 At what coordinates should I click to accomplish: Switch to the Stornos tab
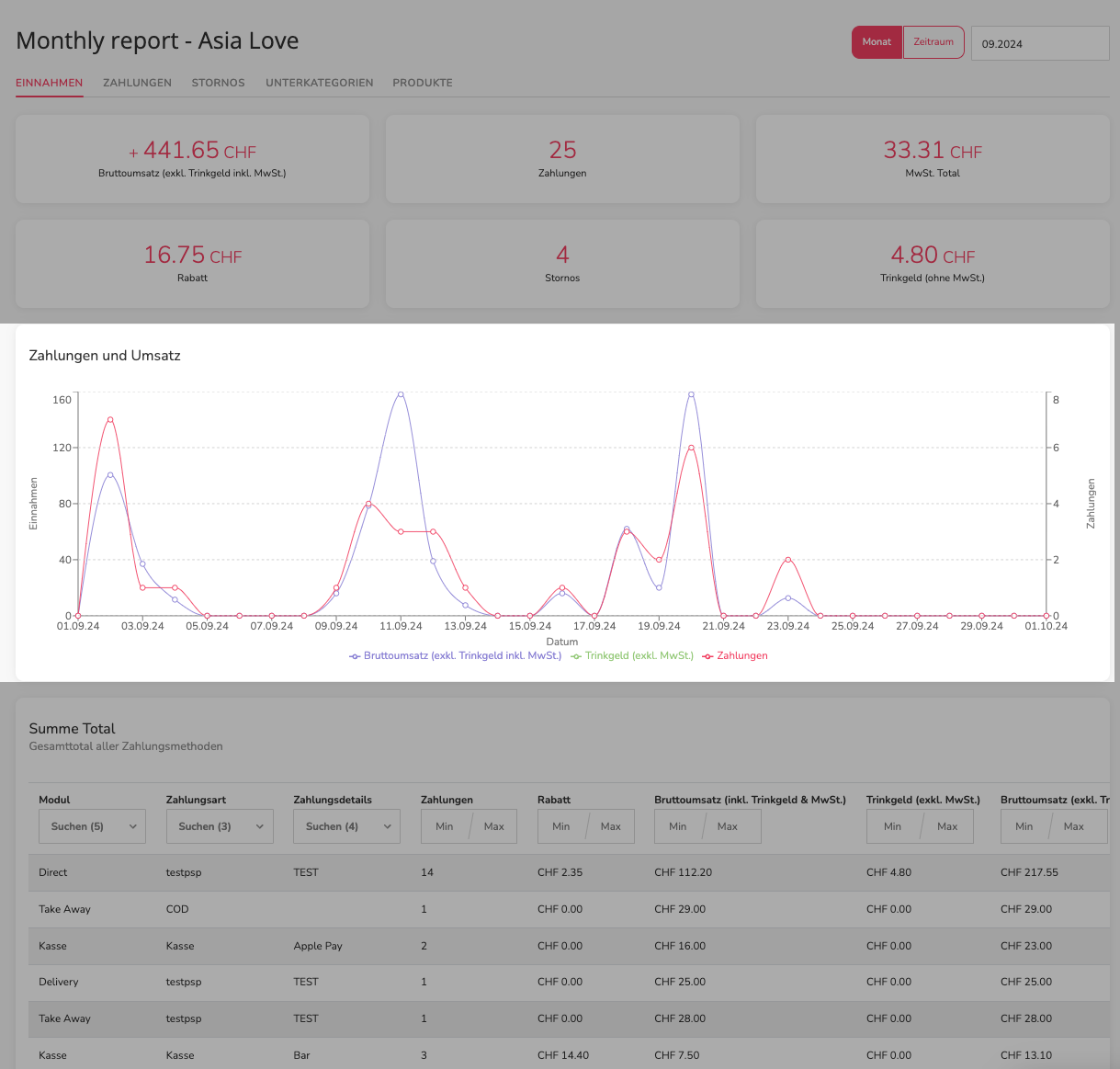[x=218, y=83]
